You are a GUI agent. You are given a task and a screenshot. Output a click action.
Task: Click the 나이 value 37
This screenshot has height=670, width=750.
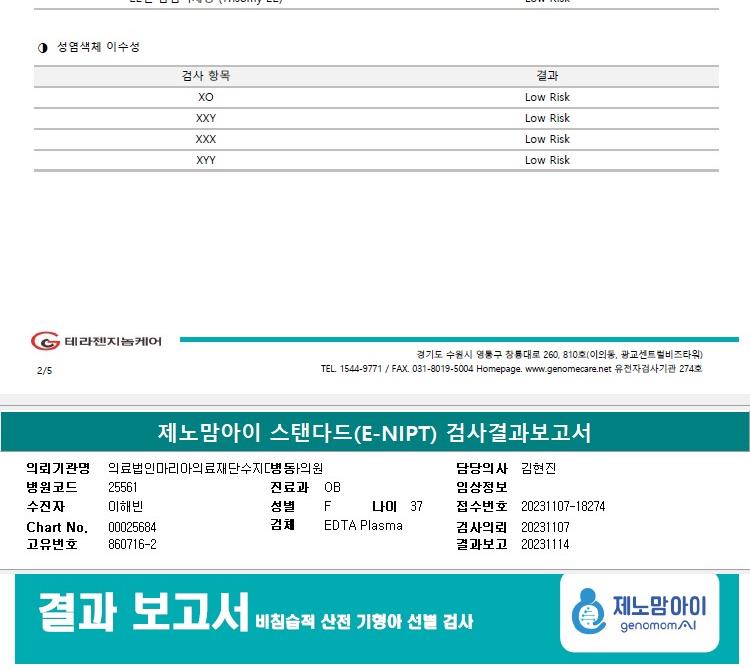point(417,506)
